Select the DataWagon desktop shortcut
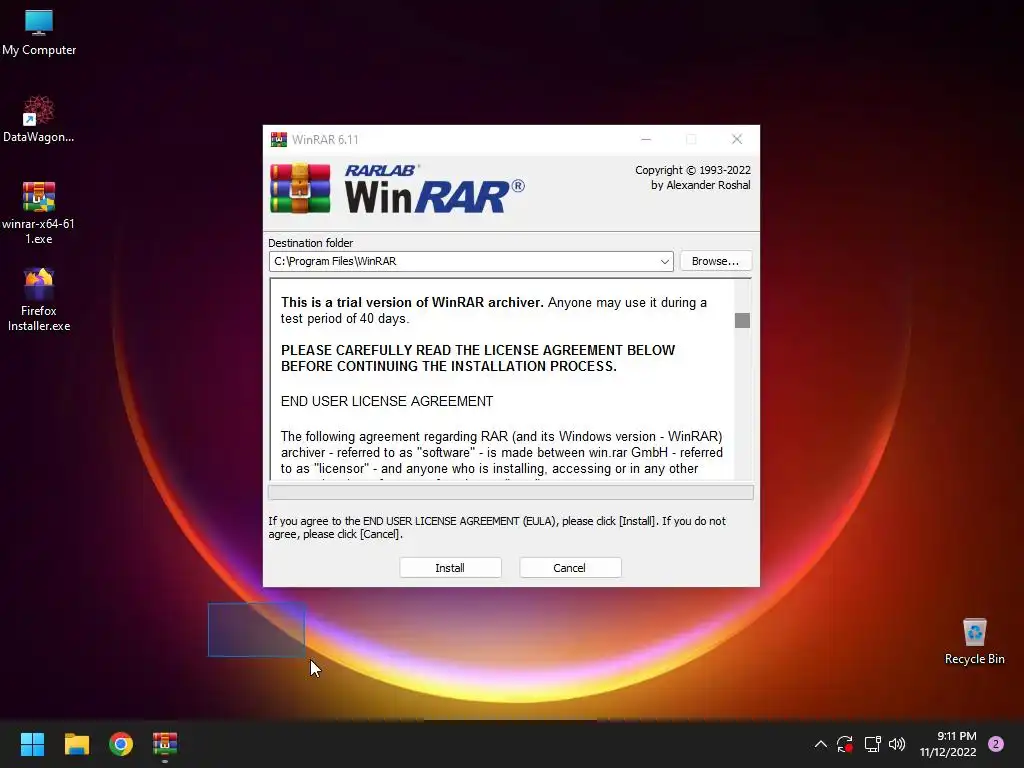The height and width of the screenshot is (768, 1024). 39,120
